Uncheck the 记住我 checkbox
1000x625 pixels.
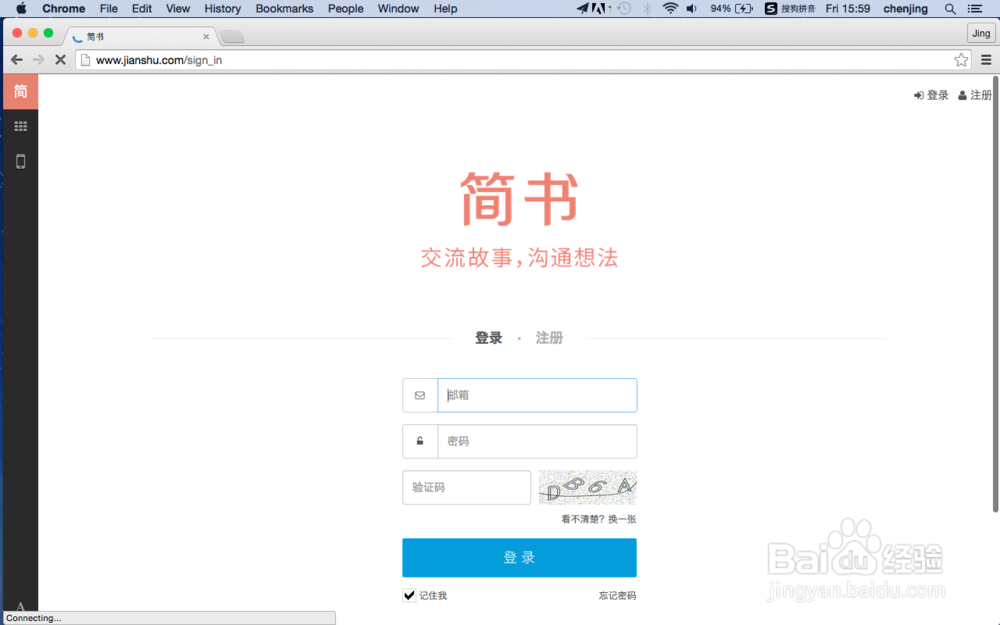tap(409, 594)
